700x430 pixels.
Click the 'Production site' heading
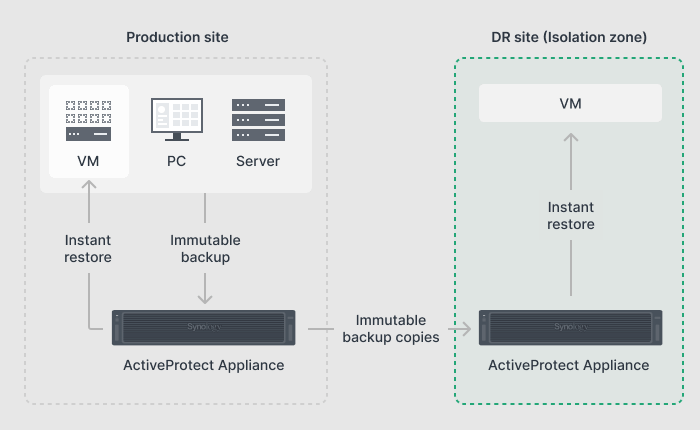point(177,37)
